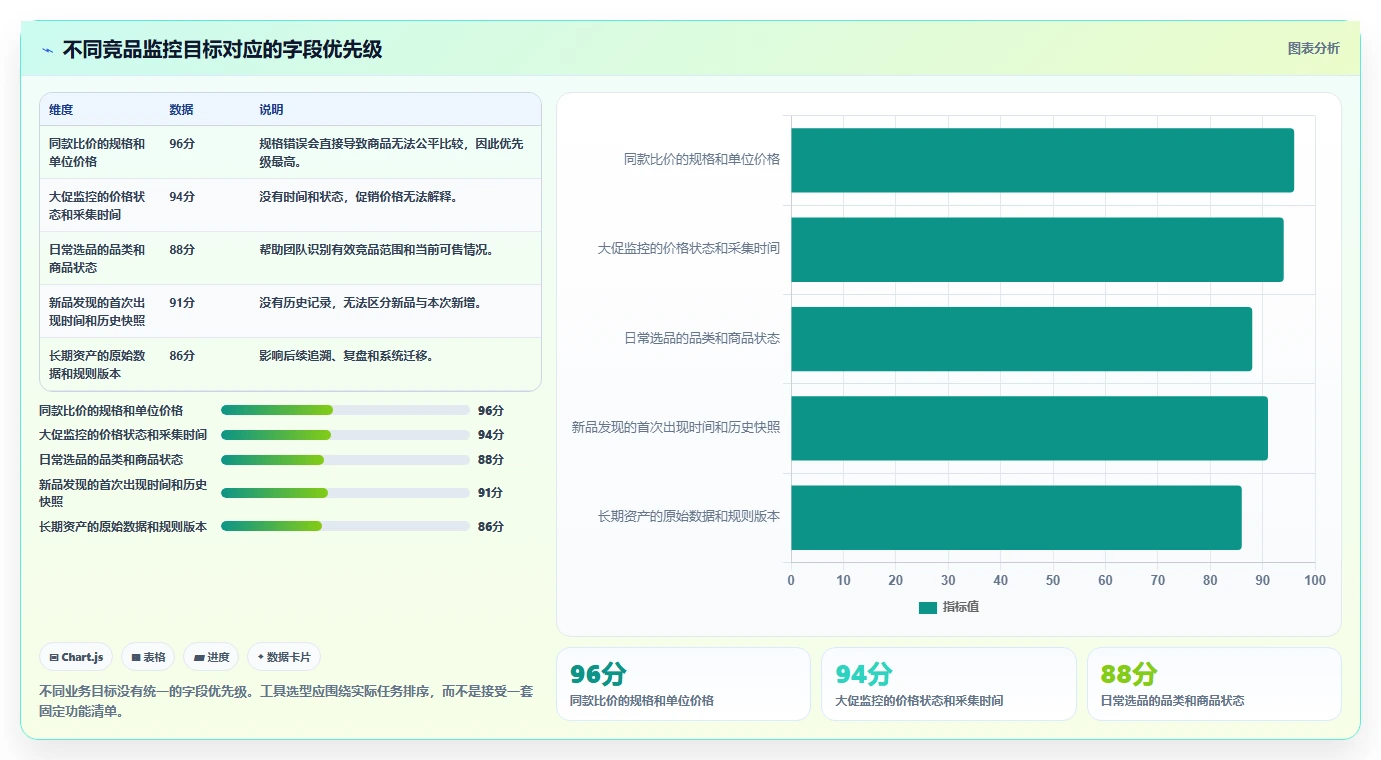Click the 同款比价的规格和单位价格 progress bar
This screenshot has height=760, width=1381.
[x=345, y=410]
